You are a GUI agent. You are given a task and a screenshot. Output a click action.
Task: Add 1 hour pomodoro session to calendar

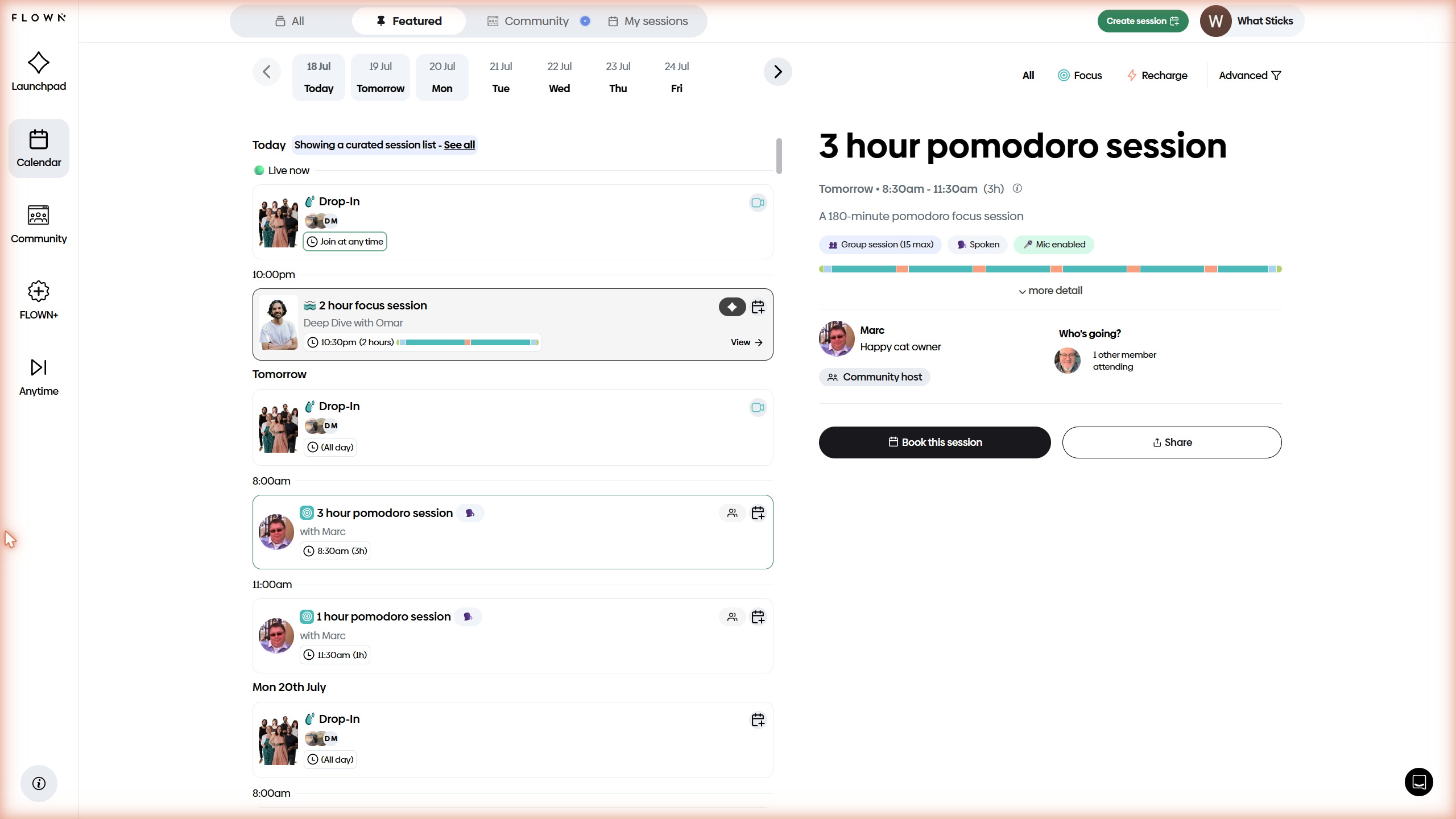click(758, 617)
